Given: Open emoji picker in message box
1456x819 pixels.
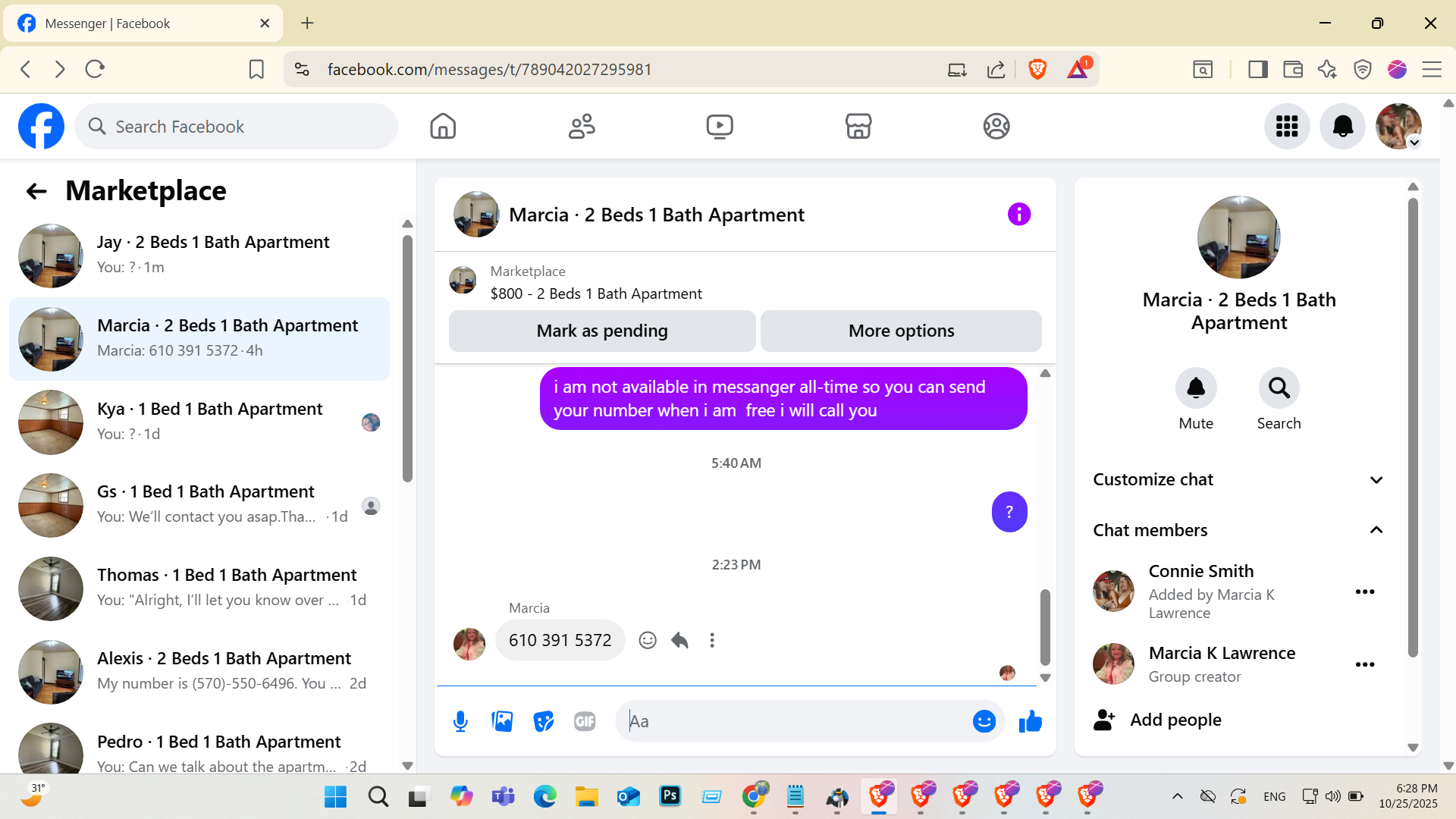Looking at the screenshot, I should click(x=984, y=721).
